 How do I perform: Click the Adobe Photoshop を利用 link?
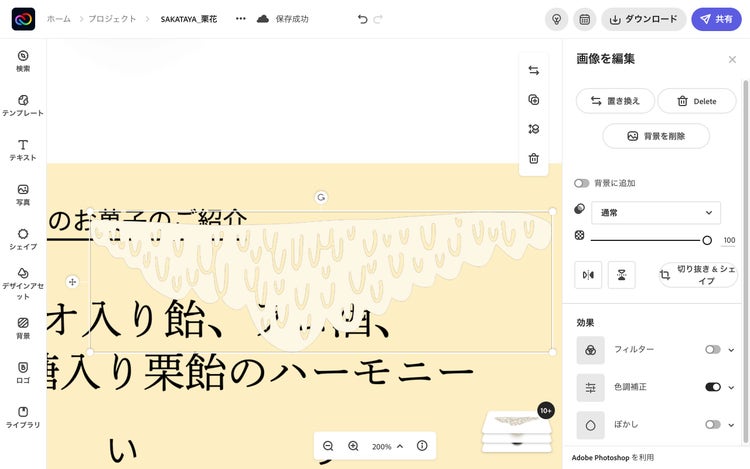pyautogui.click(x=612, y=458)
